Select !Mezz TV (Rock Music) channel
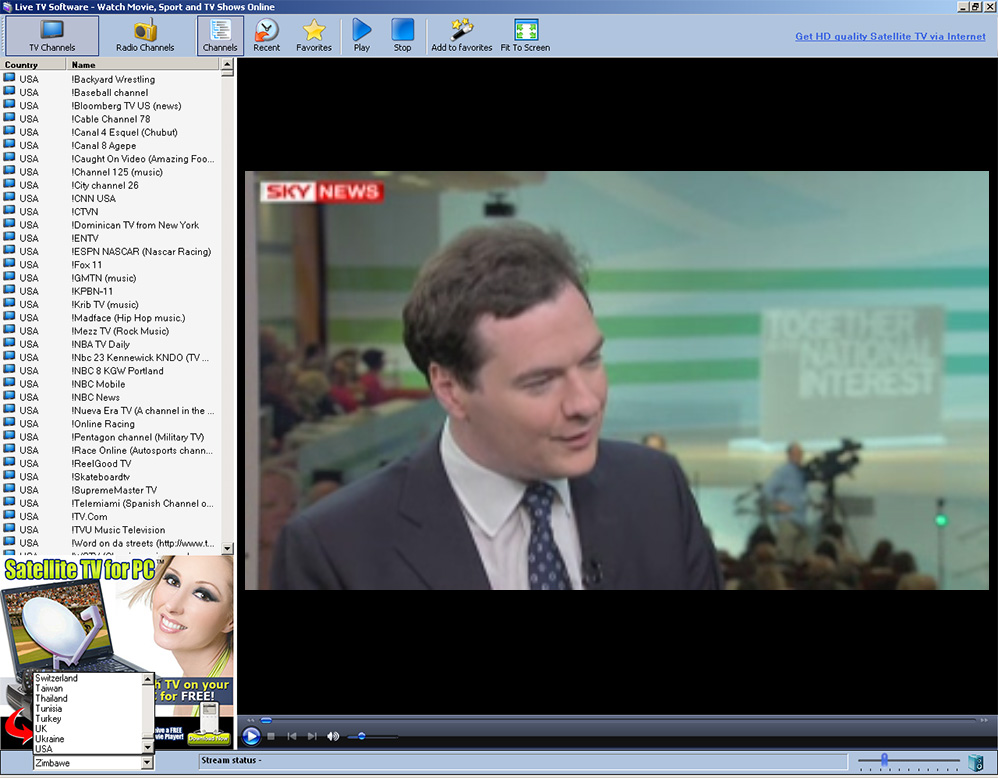 120,331
